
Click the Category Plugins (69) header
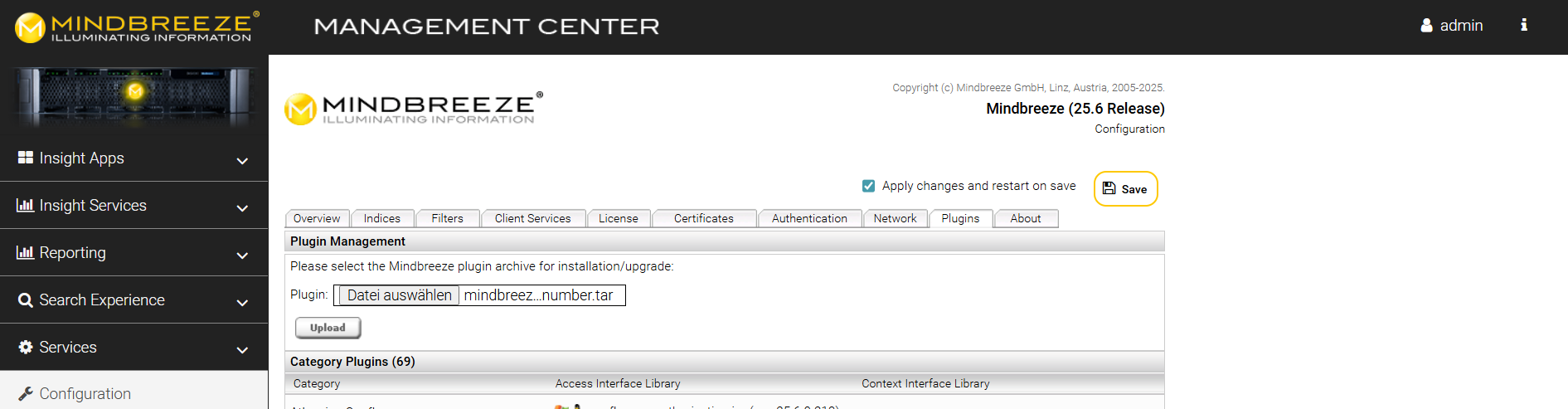point(725,362)
